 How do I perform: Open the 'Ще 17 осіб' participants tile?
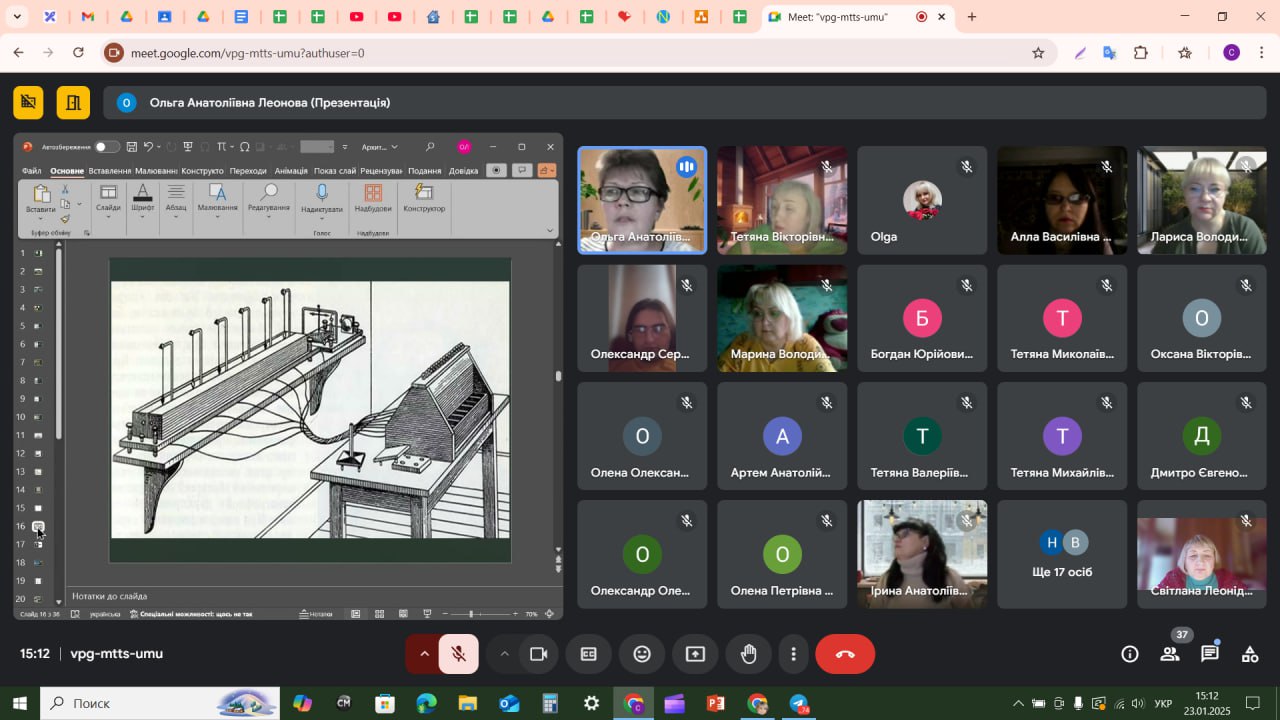click(x=1062, y=554)
